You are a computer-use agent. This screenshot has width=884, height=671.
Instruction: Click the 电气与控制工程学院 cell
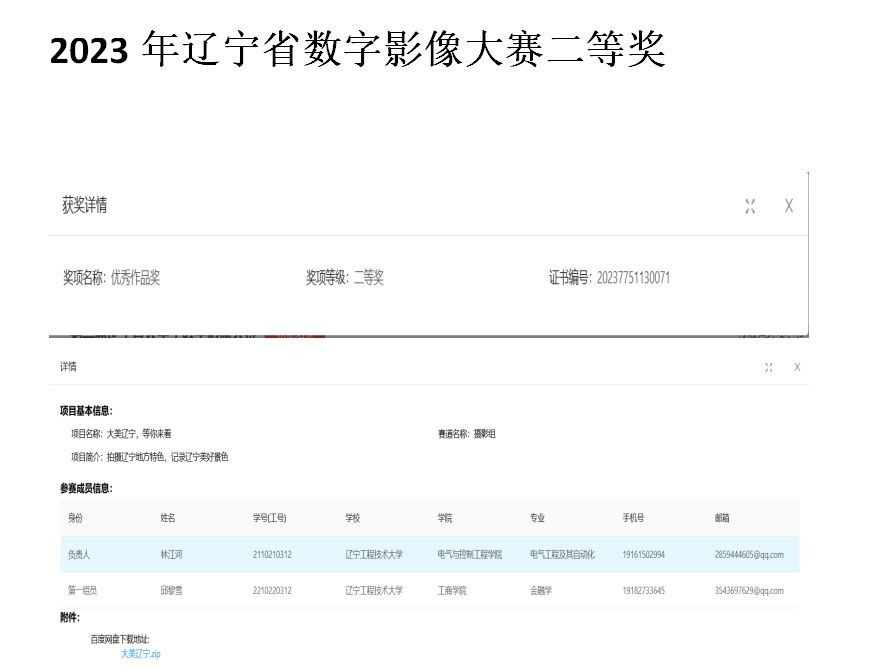coord(470,554)
